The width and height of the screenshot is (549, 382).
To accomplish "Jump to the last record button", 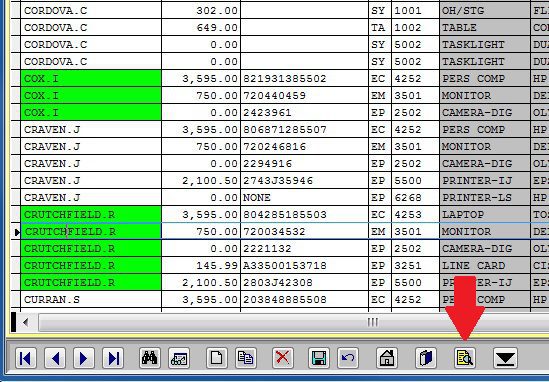I will 113,358.
